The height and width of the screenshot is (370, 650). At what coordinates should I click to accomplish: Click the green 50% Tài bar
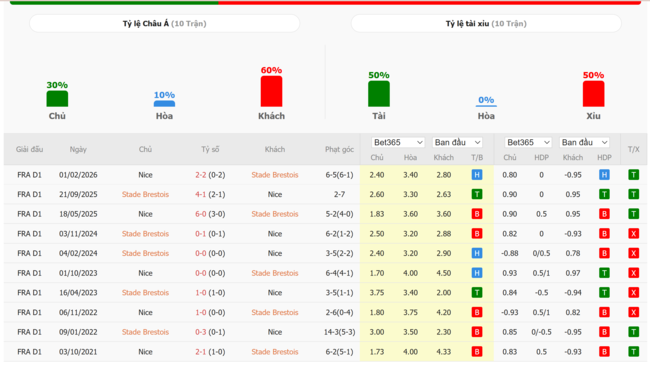tap(379, 94)
